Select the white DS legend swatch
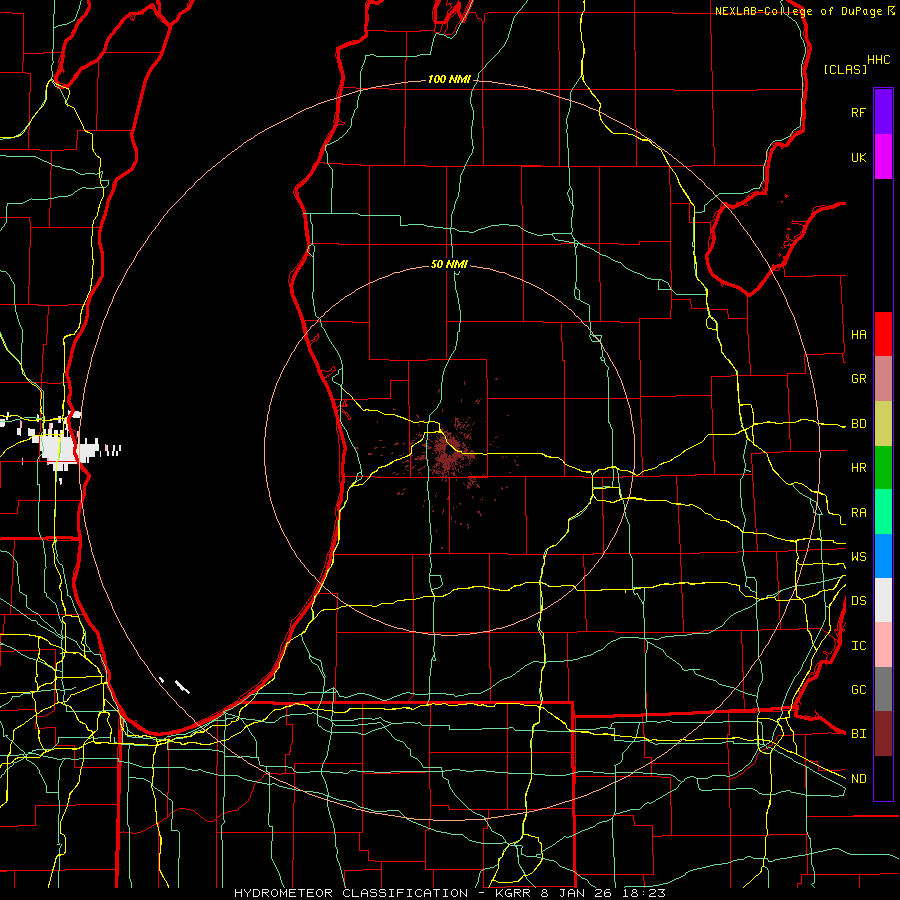Viewport: 900px width, 900px height. pyautogui.click(x=883, y=600)
